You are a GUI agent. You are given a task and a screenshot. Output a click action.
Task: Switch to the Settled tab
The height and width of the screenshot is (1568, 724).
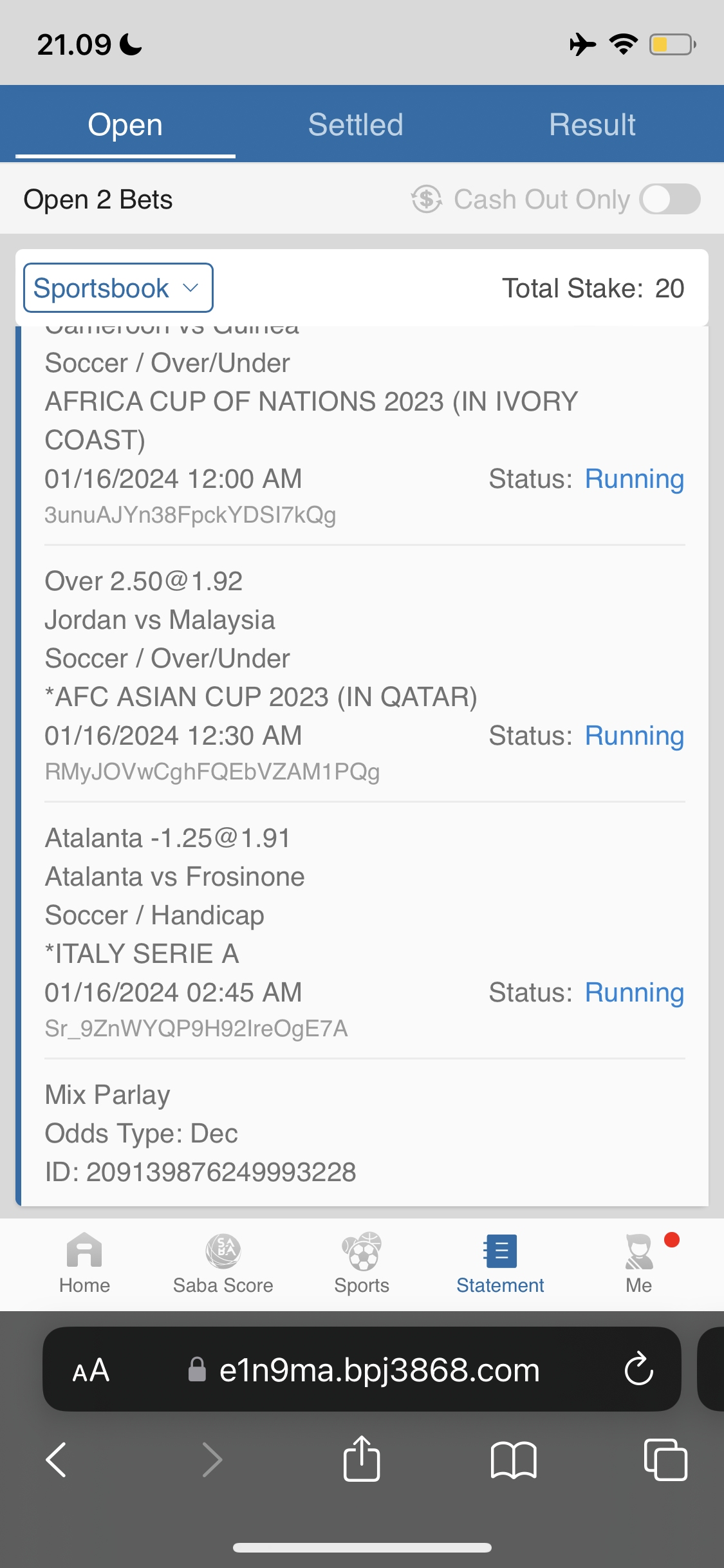pyautogui.click(x=355, y=124)
